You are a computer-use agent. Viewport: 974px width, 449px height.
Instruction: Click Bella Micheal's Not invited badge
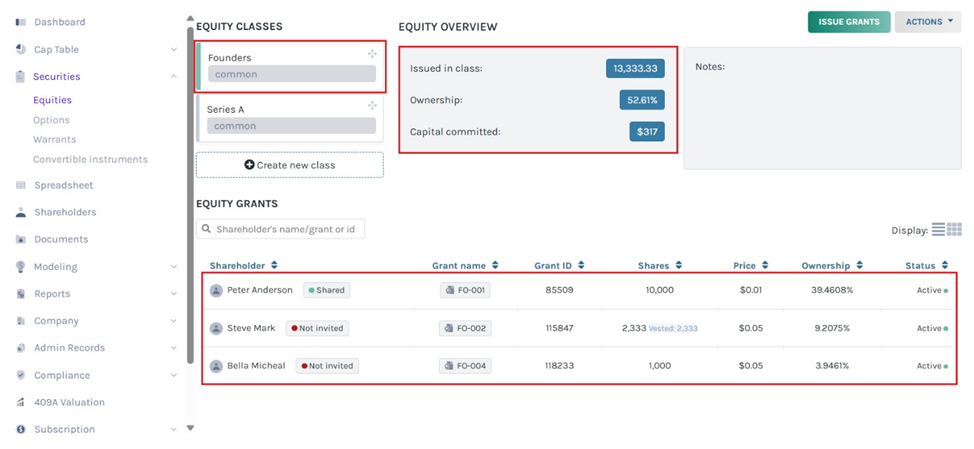point(327,366)
